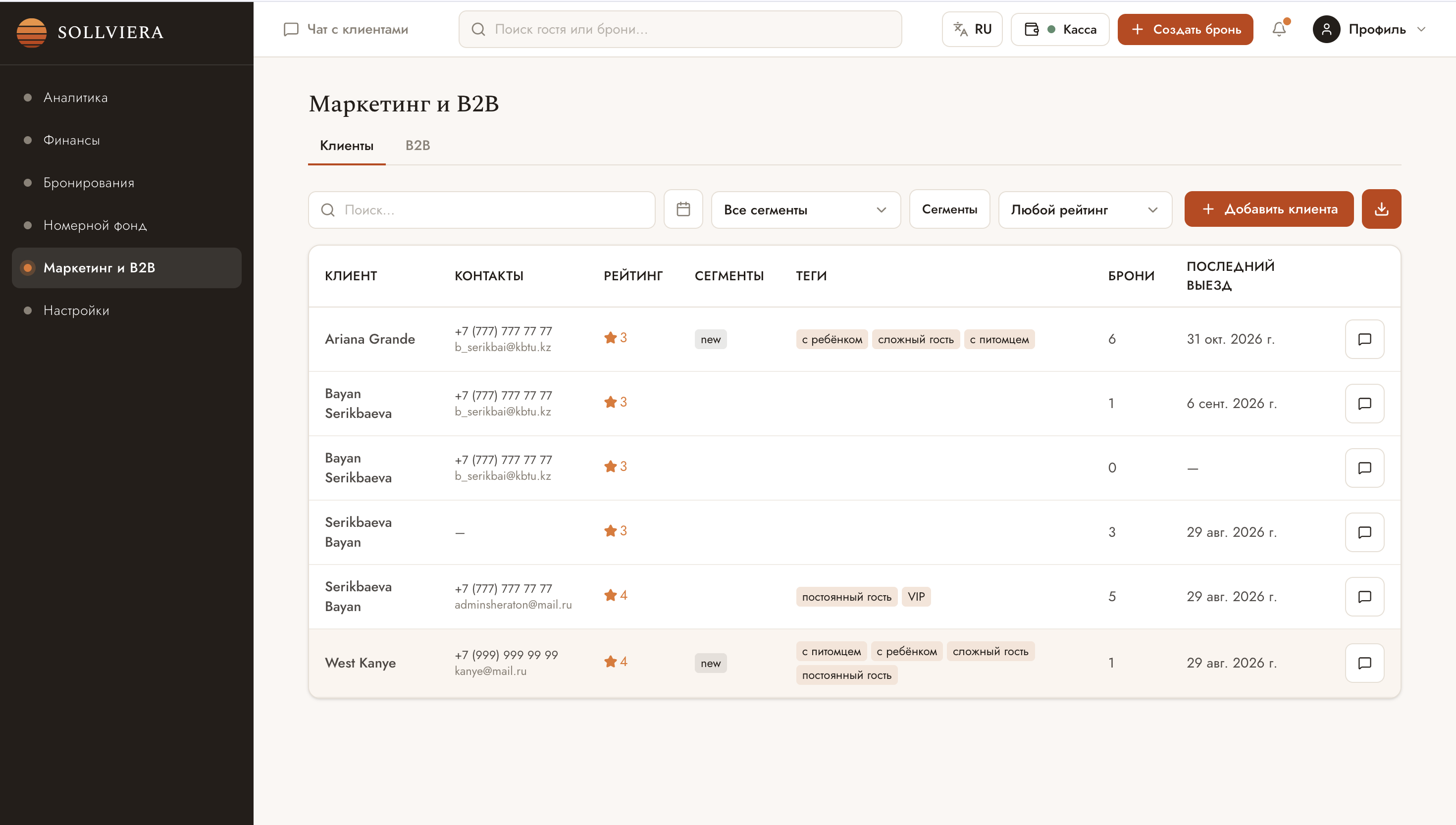Open chat icon for client with 3 bookings
The width and height of the screenshot is (1456, 825).
[x=1364, y=532]
